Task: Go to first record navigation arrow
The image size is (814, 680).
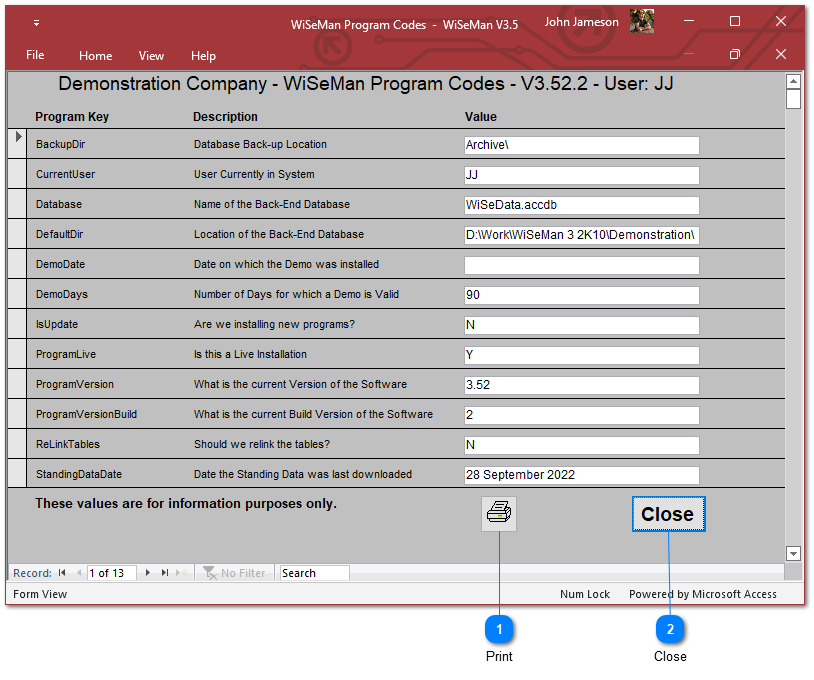Action: tap(62, 573)
